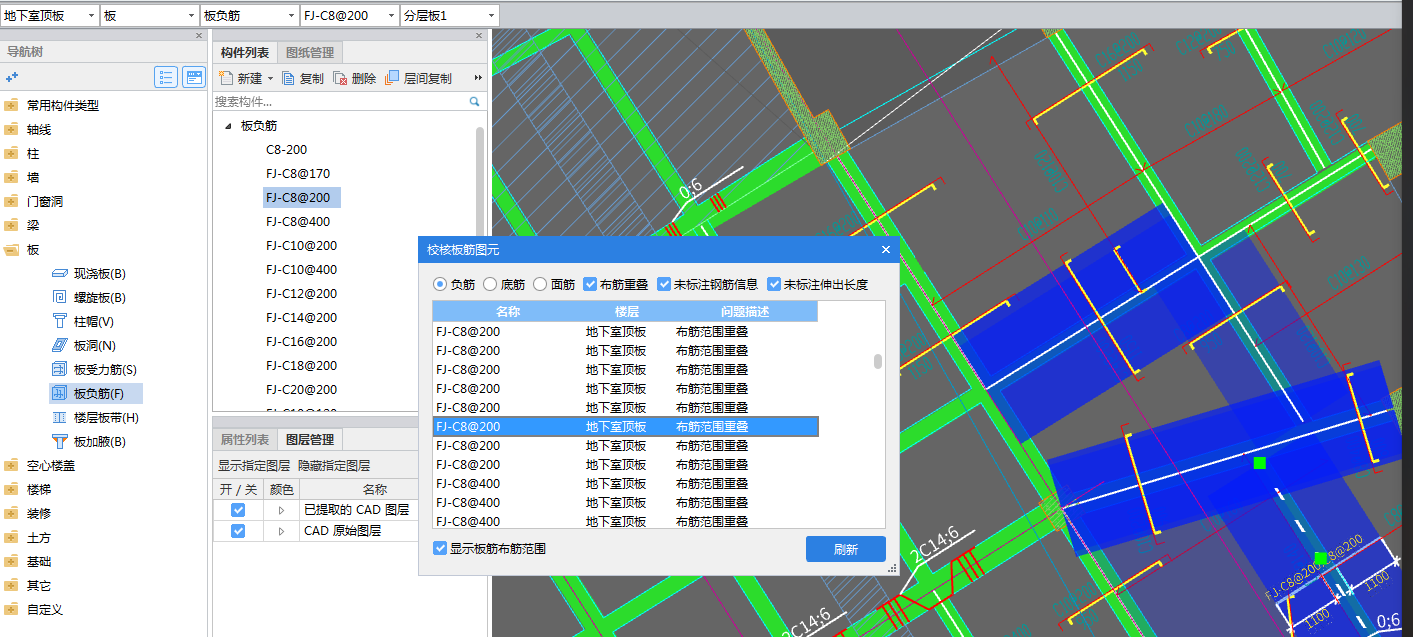1413x637 pixels.
Task: Toggle CAD 原始图层 visibility checkbox
Action: pyautogui.click(x=238, y=531)
